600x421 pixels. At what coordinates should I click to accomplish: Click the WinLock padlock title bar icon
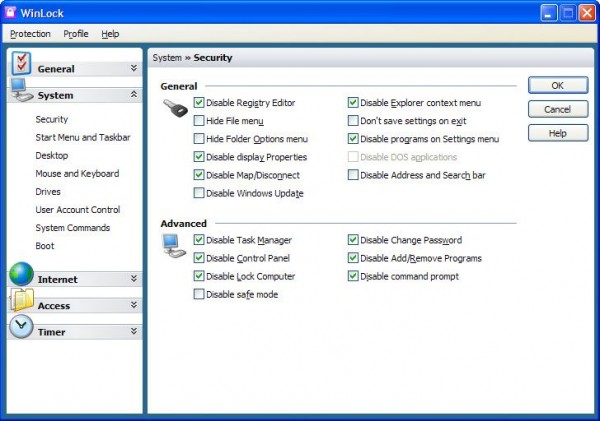(x=10, y=13)
